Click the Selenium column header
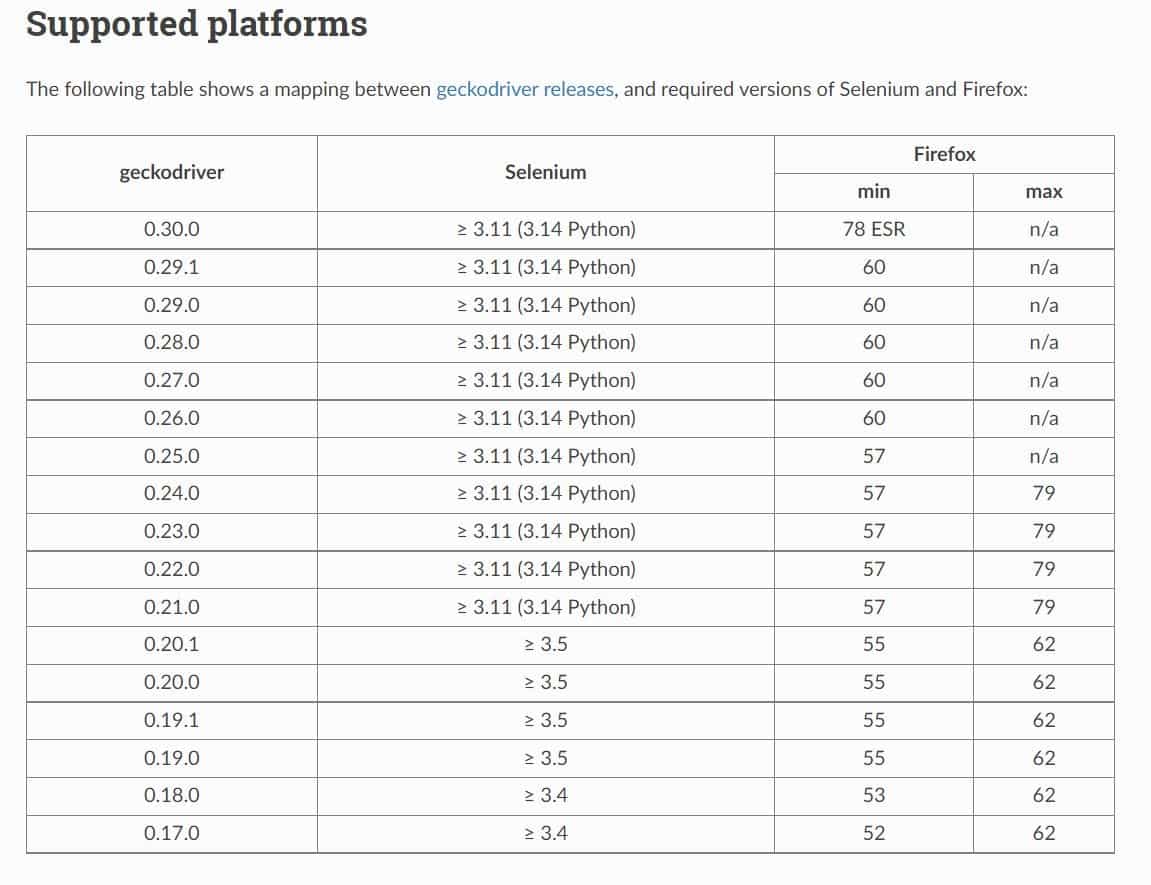 coord(545,172)
